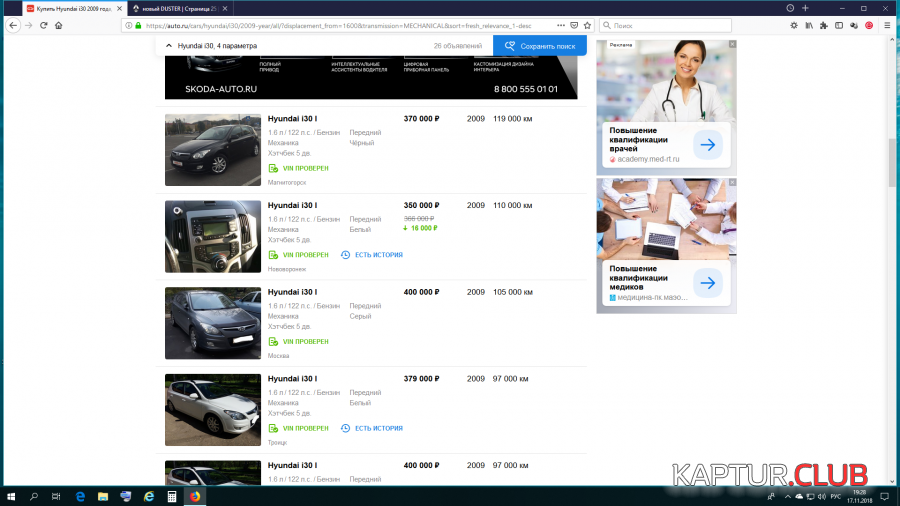
Task: Click the Поиск search field
Action: pyautogui.click(x=666, y=25)
